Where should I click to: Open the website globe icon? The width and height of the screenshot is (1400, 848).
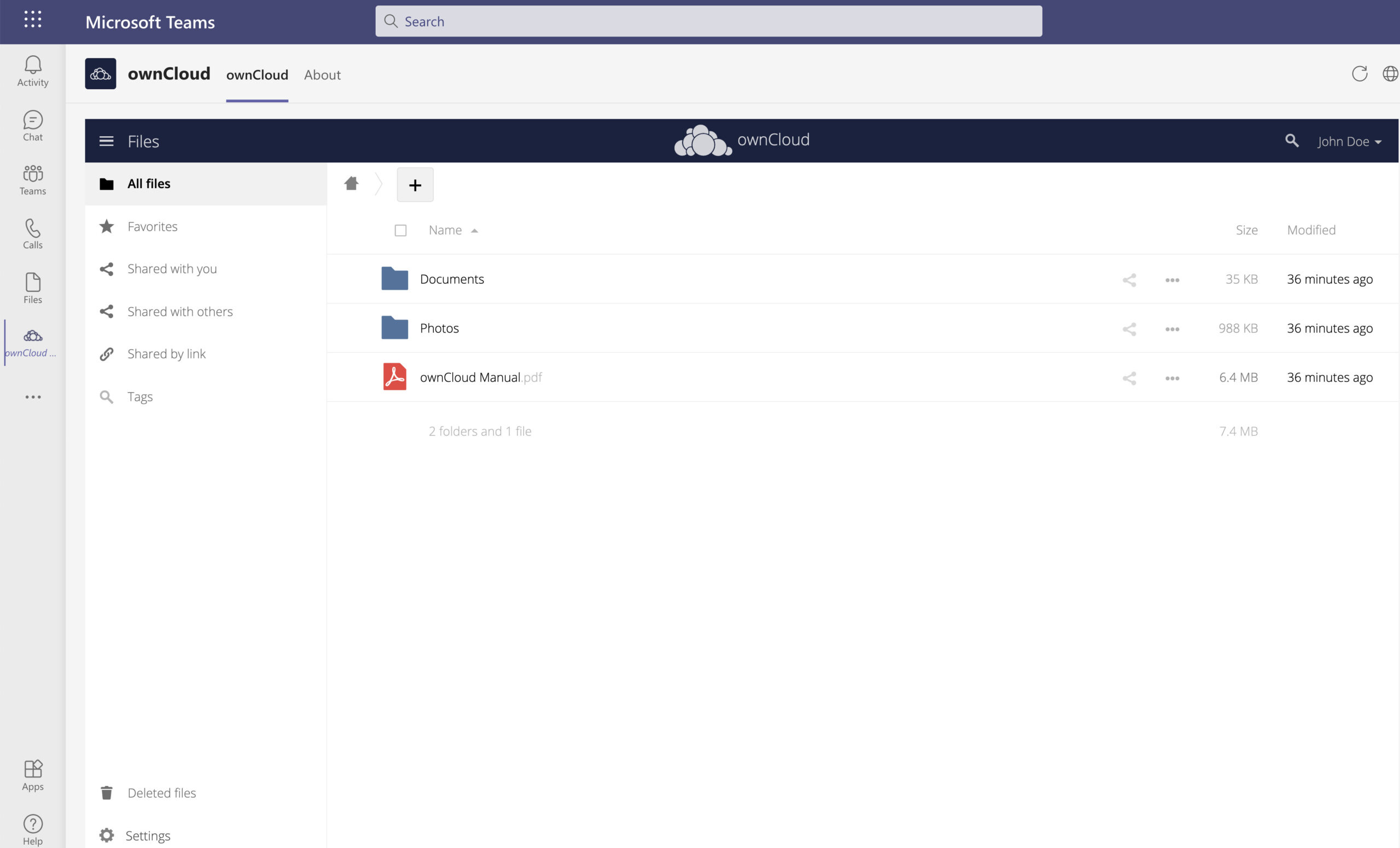pyautogui.click(x=1390, y=74)
